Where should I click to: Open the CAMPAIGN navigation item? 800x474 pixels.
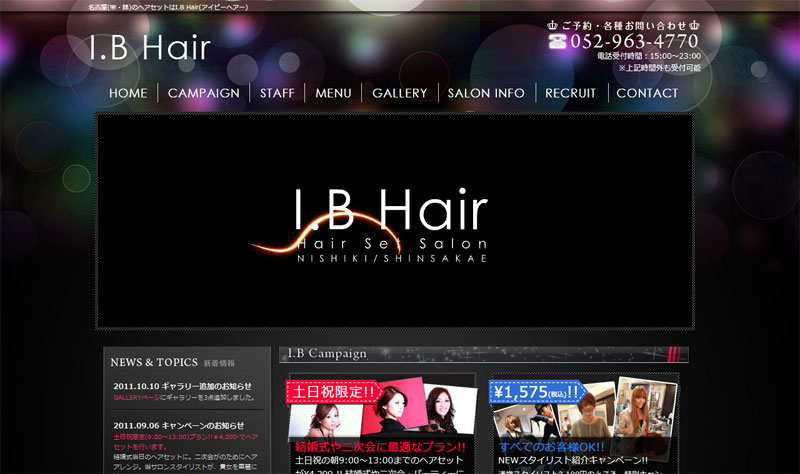(204, 93)
